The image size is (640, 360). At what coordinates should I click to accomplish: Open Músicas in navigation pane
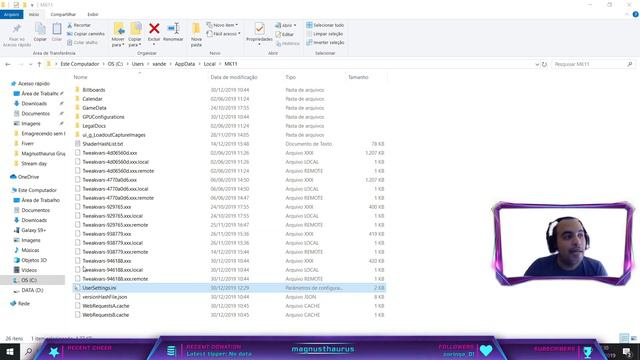(30, 250)
